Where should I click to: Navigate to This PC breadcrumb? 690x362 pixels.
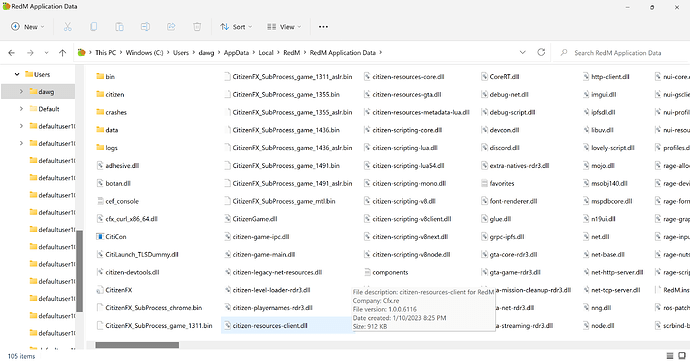[106, 53]
